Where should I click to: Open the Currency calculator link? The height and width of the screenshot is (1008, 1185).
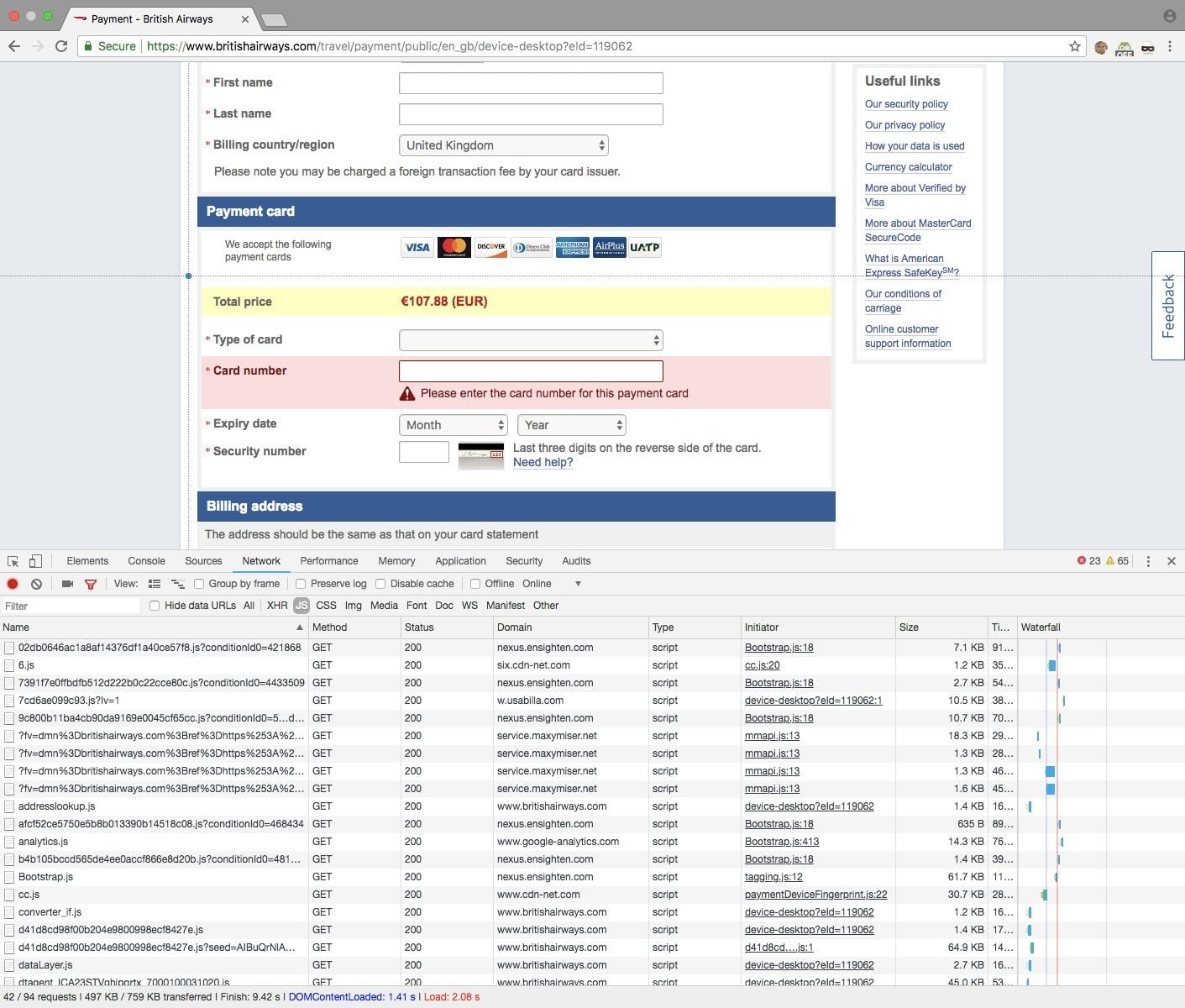[908, 166]
